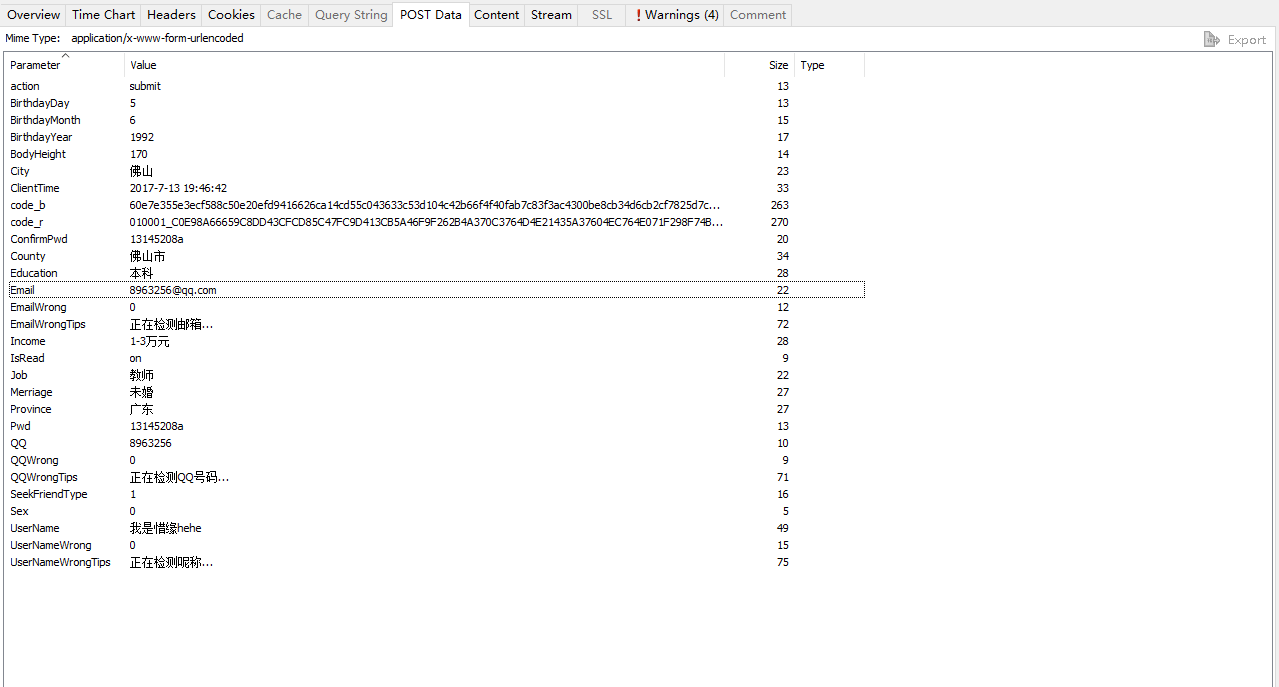The image size is (1279, 687).
Task: Select the ConfirmPwd parameter row
Action: [x=39, y=239]
